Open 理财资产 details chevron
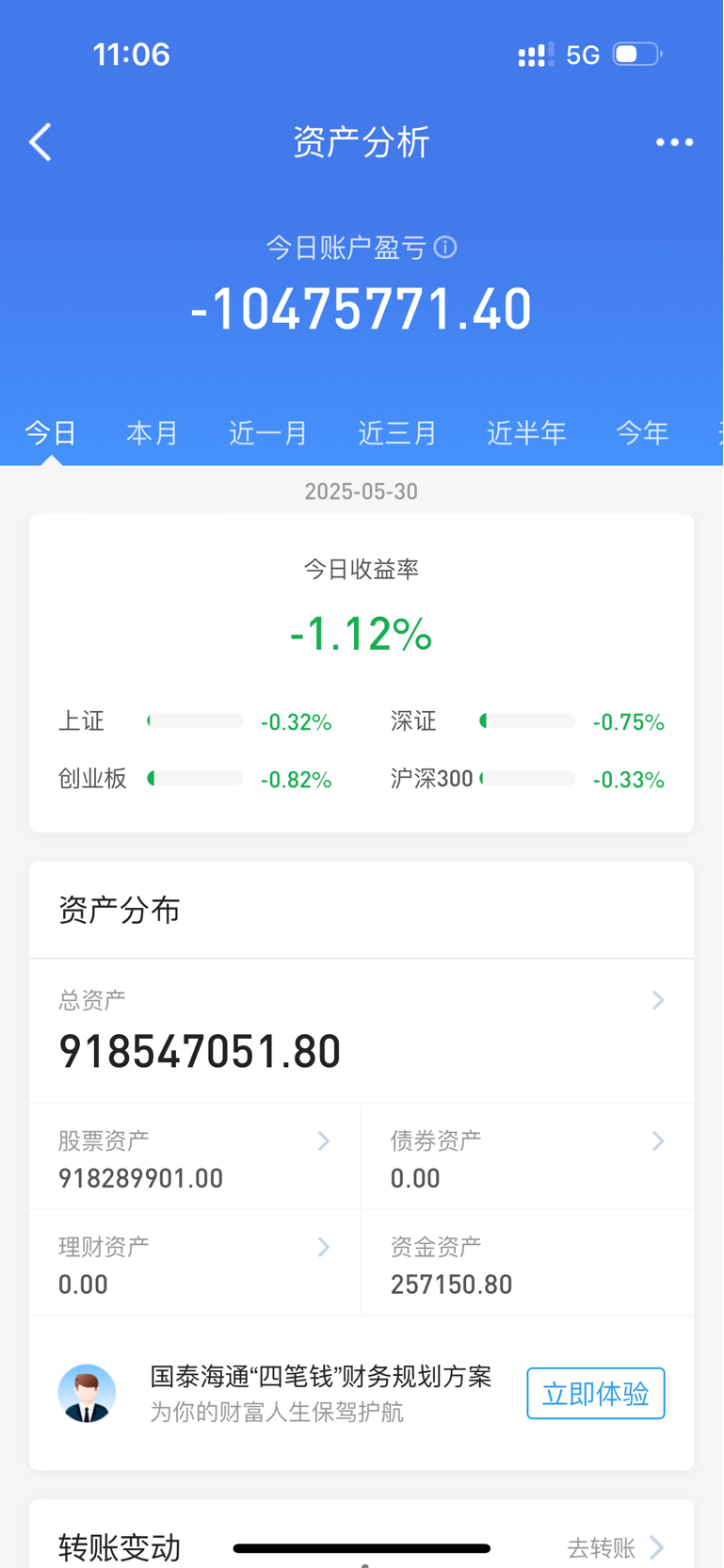The image size is (724, 1568). (x=324, y=1248)
